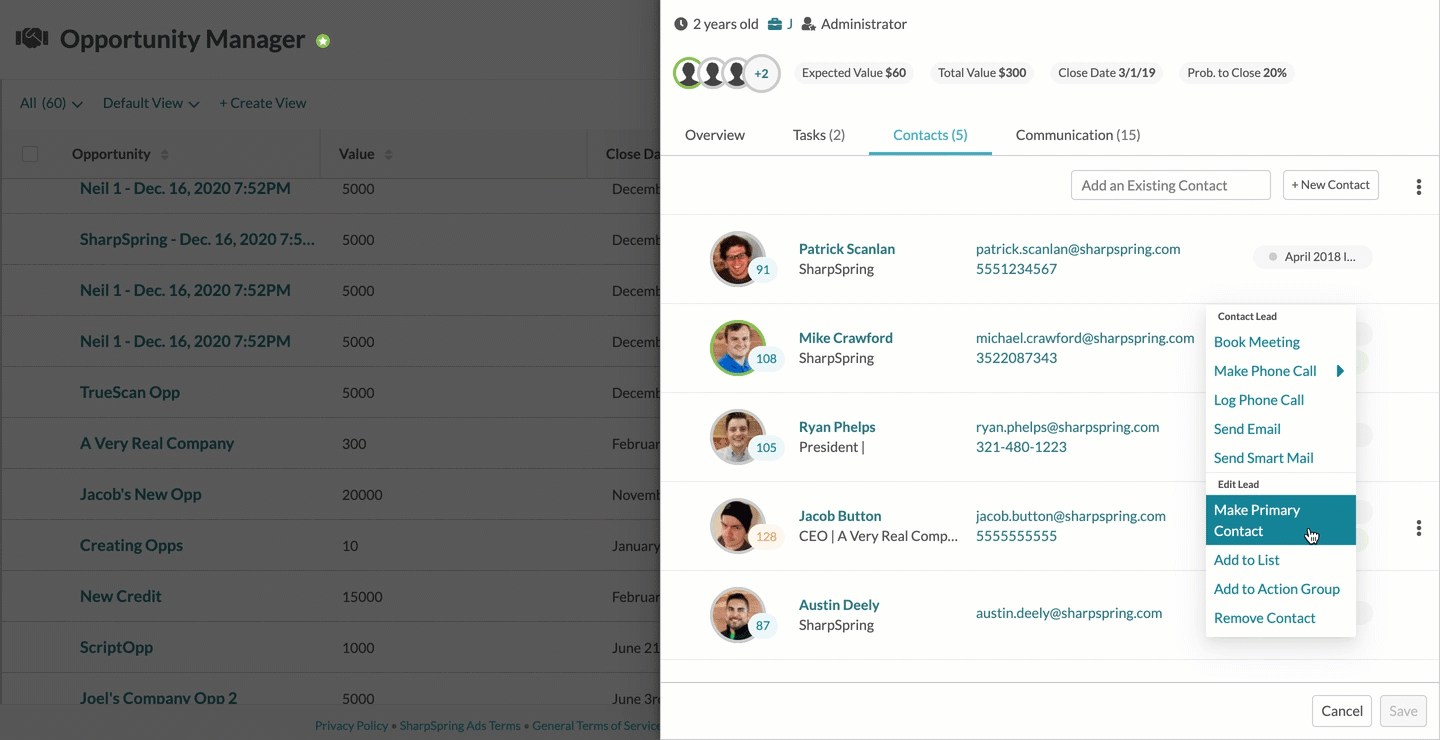Sort by Opportunity column arrows
The width and height of the screenshot is (1440, 740).
165,155
